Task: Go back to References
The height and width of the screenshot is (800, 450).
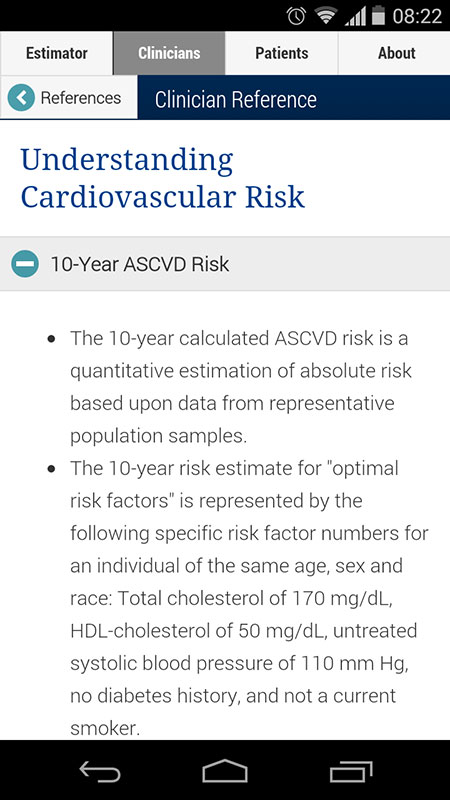Action: [x=69, y=97]
